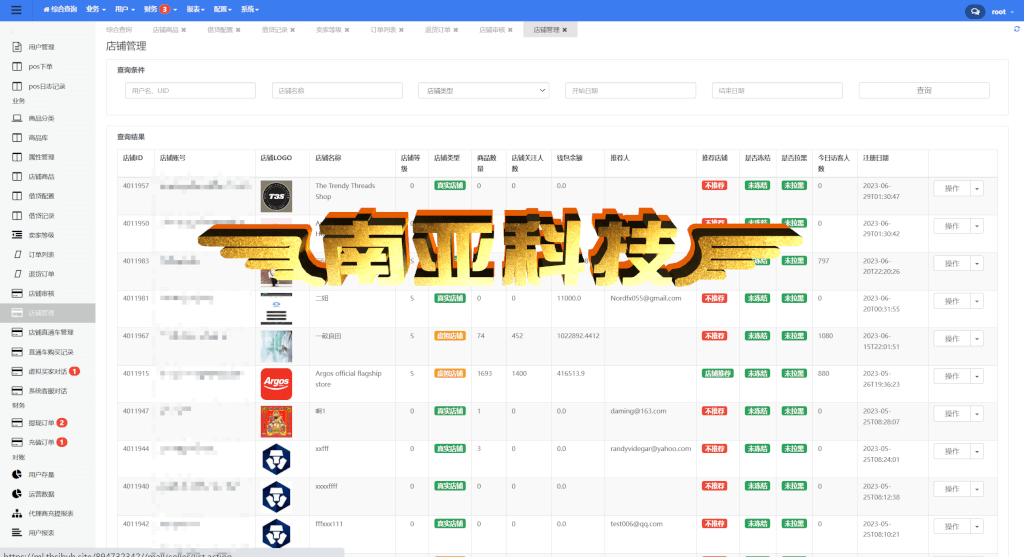The image size is (1024, 557).
Task: Open the 店铺类型 select box
Action: pos(483,91)
